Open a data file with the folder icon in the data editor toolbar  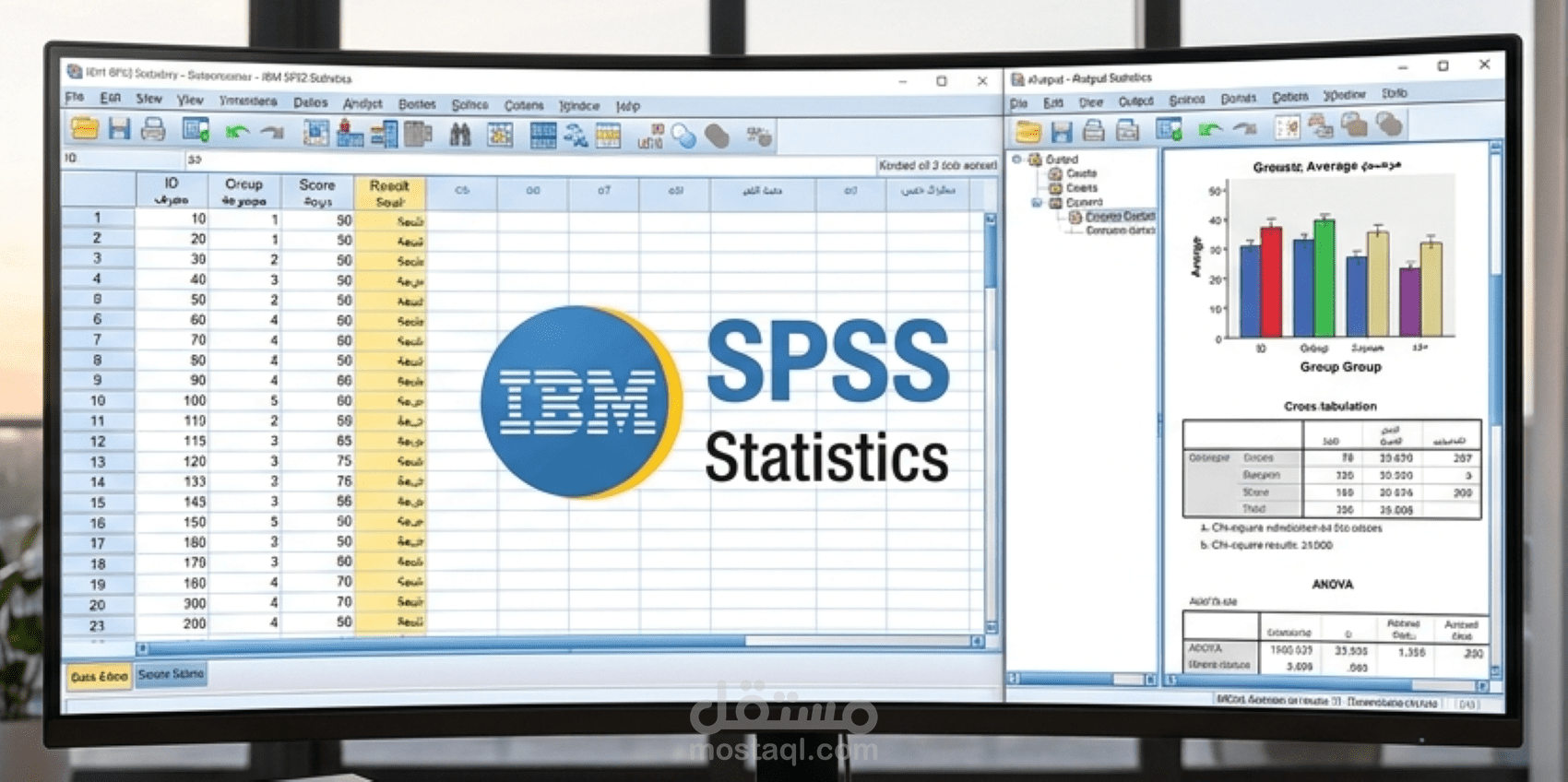pyautogui.click(x=84, y=129)
